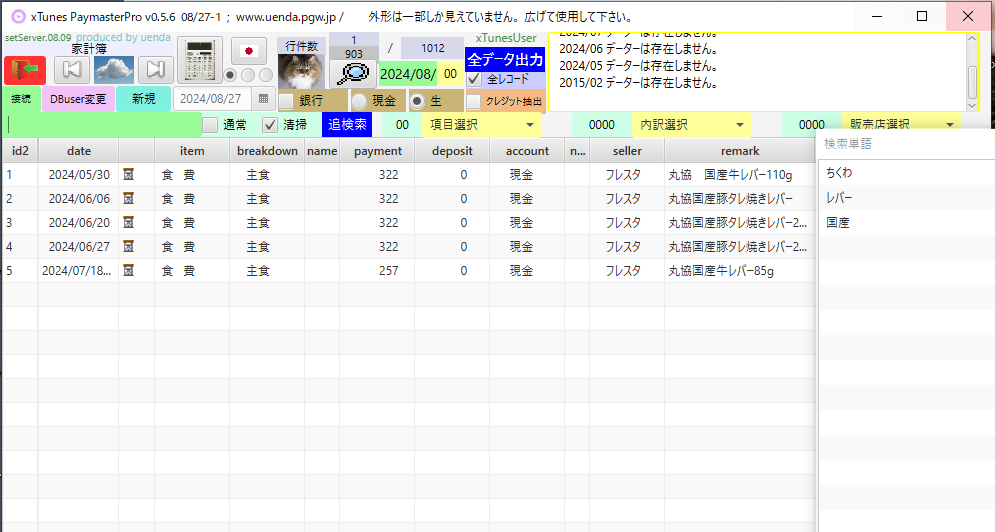Click the cloud image icon
995x532 pixels.
click(114, 69)
